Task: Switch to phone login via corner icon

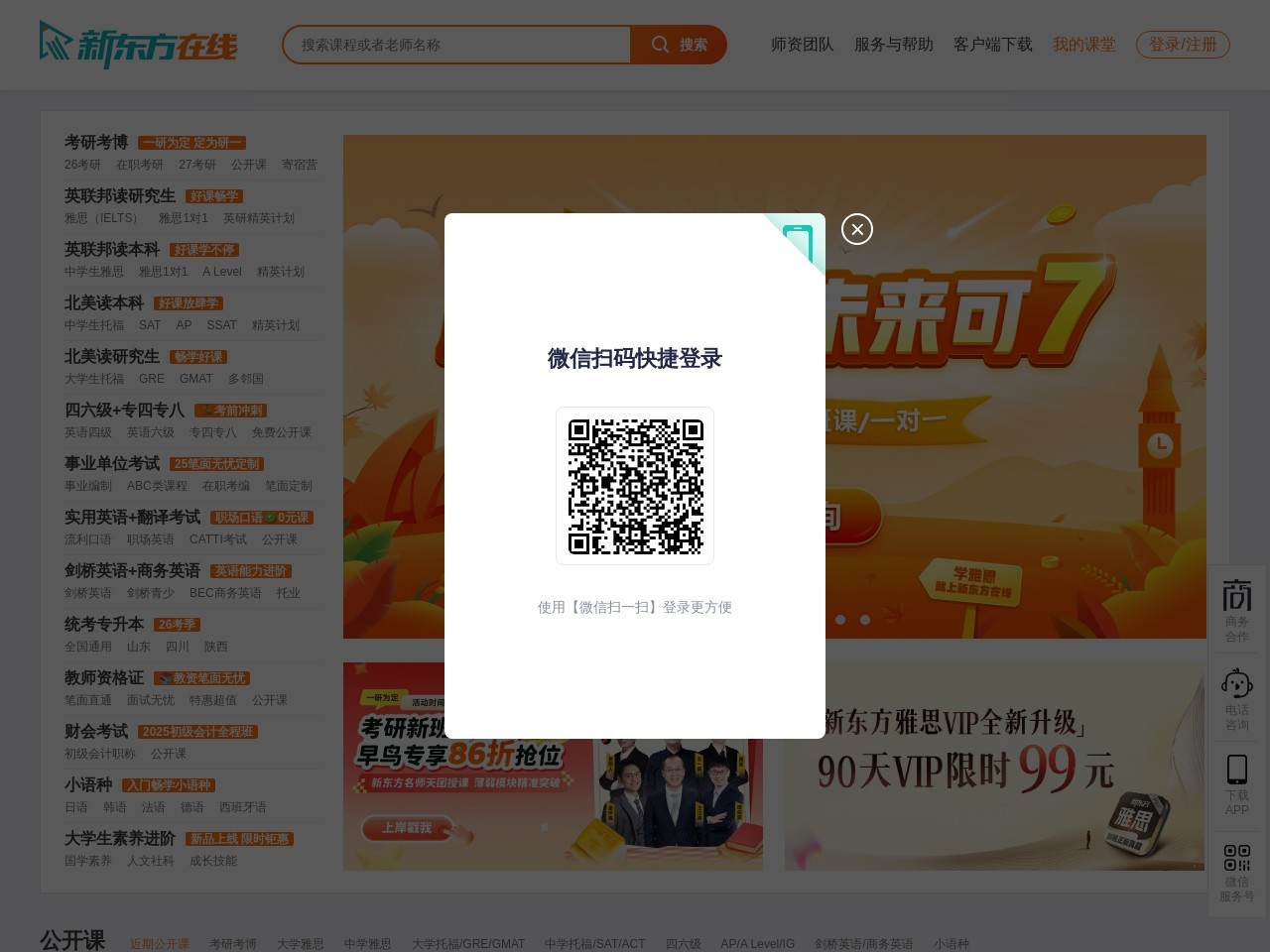Action: 798,242
